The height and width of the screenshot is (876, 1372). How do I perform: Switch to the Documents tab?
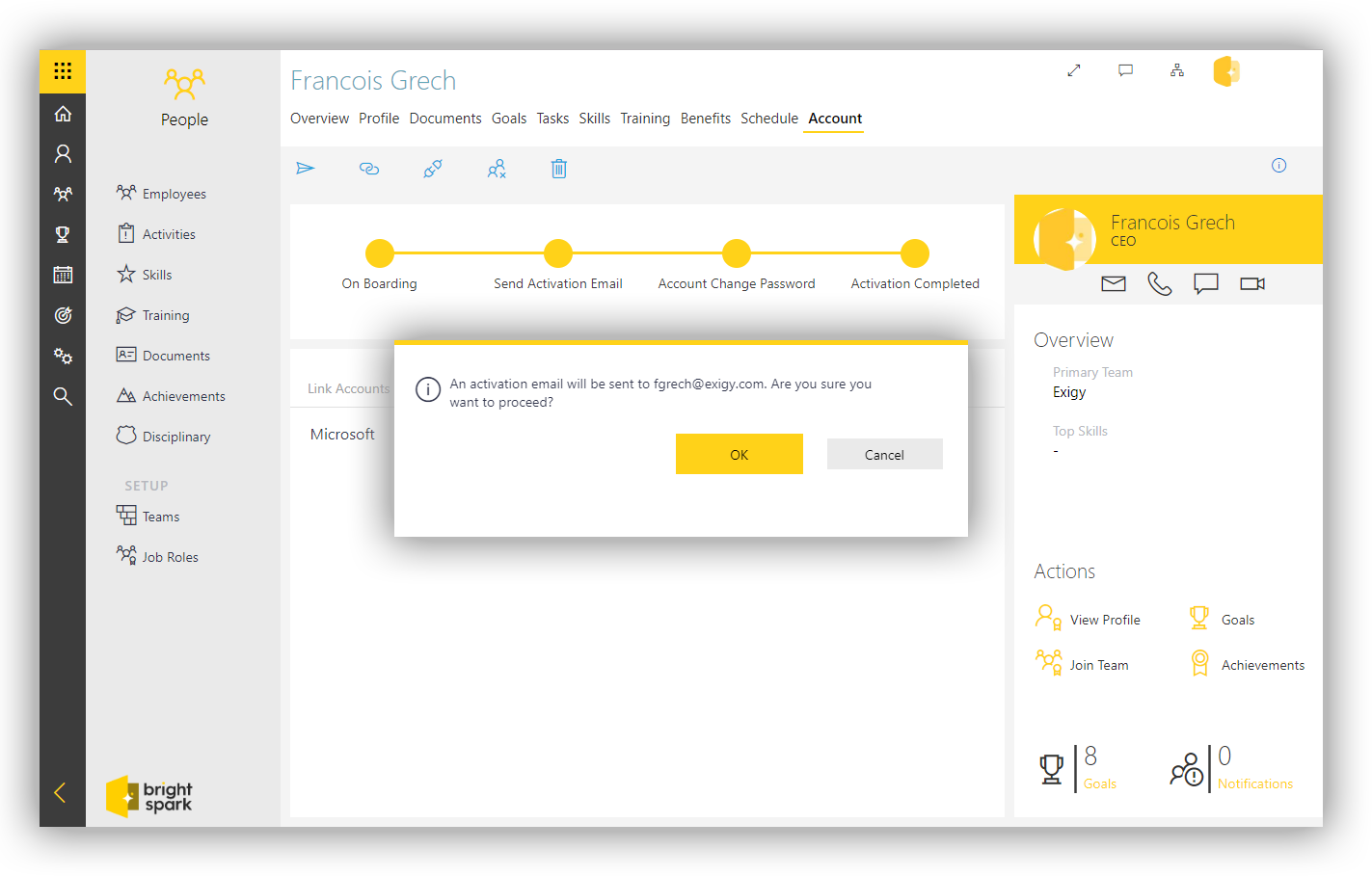pos(445,119)
